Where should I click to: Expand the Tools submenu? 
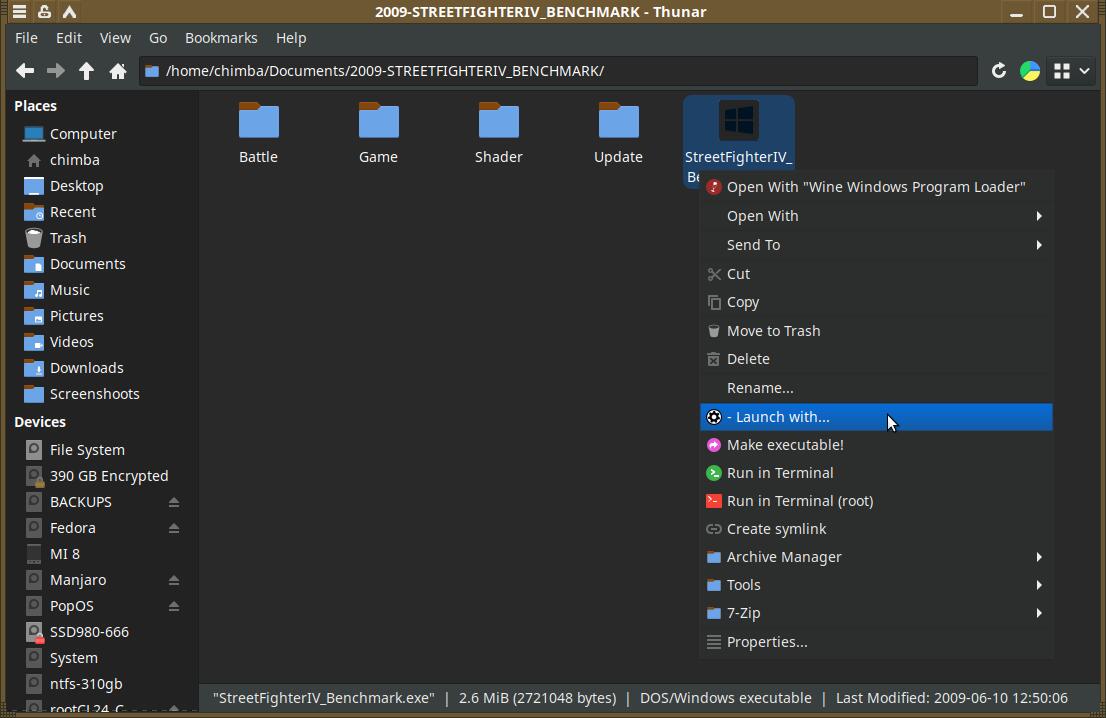[x=876, y=585]
